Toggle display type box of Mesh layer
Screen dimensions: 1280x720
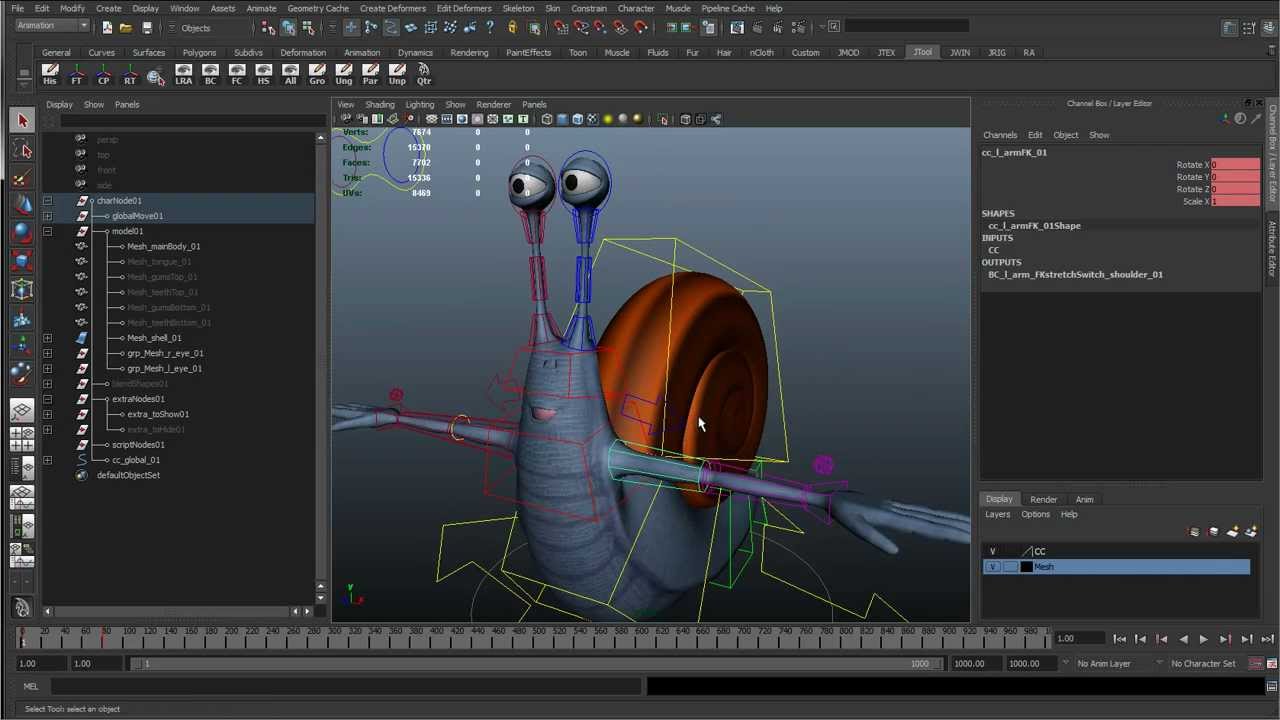coord(1010,567)
